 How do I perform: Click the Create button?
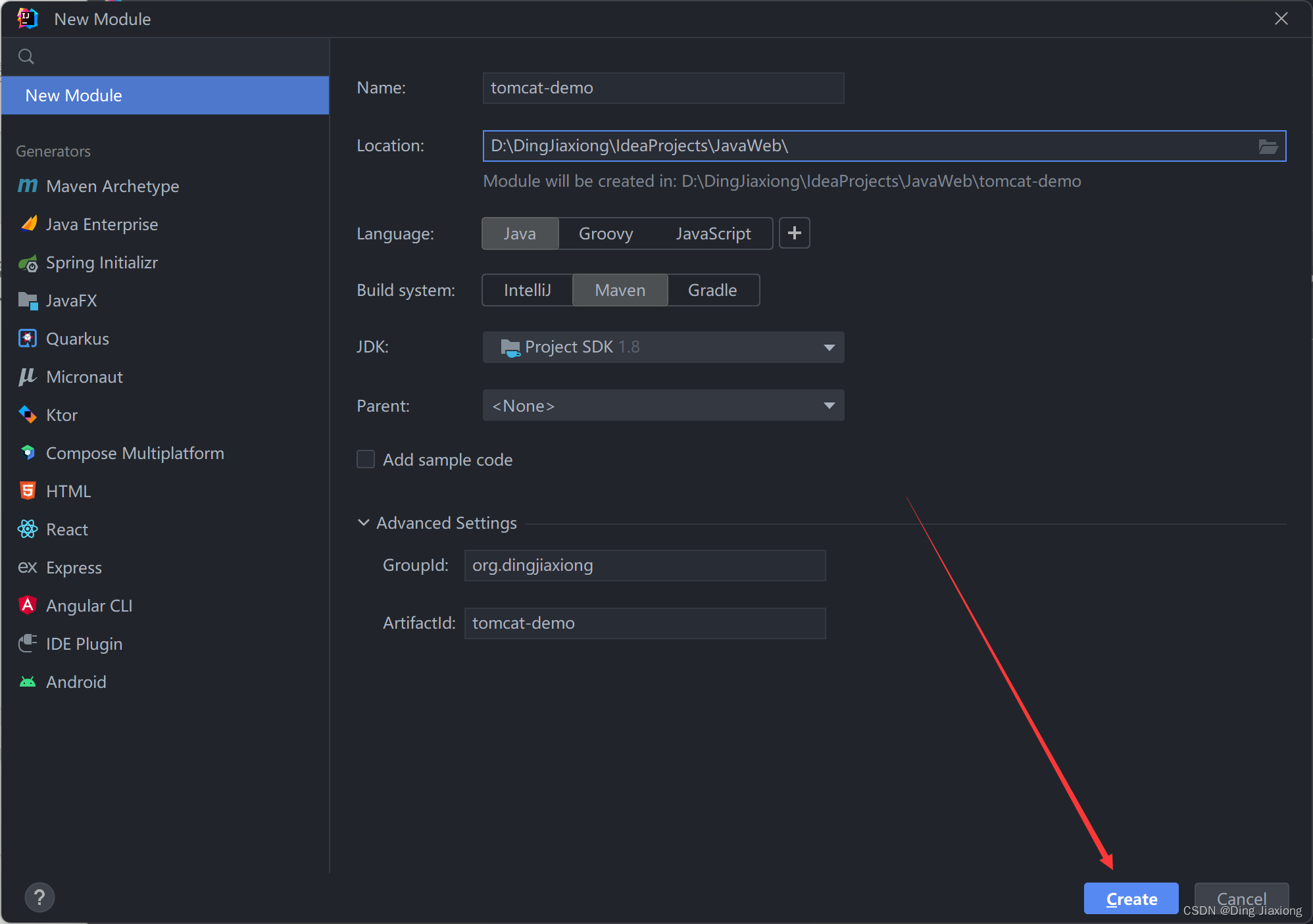(x=1131, y=898)
